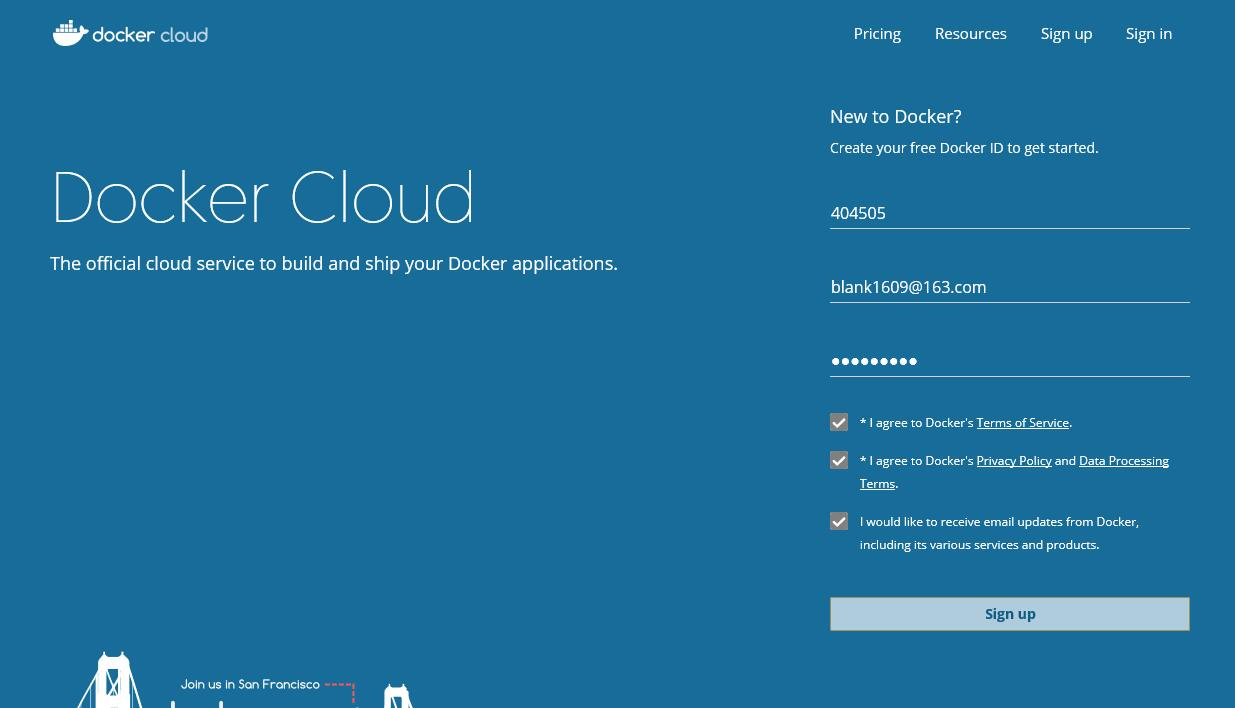Click the official cloud service tagline text
The width and height of the screenshot is (1235, 708).
point(334,264)
